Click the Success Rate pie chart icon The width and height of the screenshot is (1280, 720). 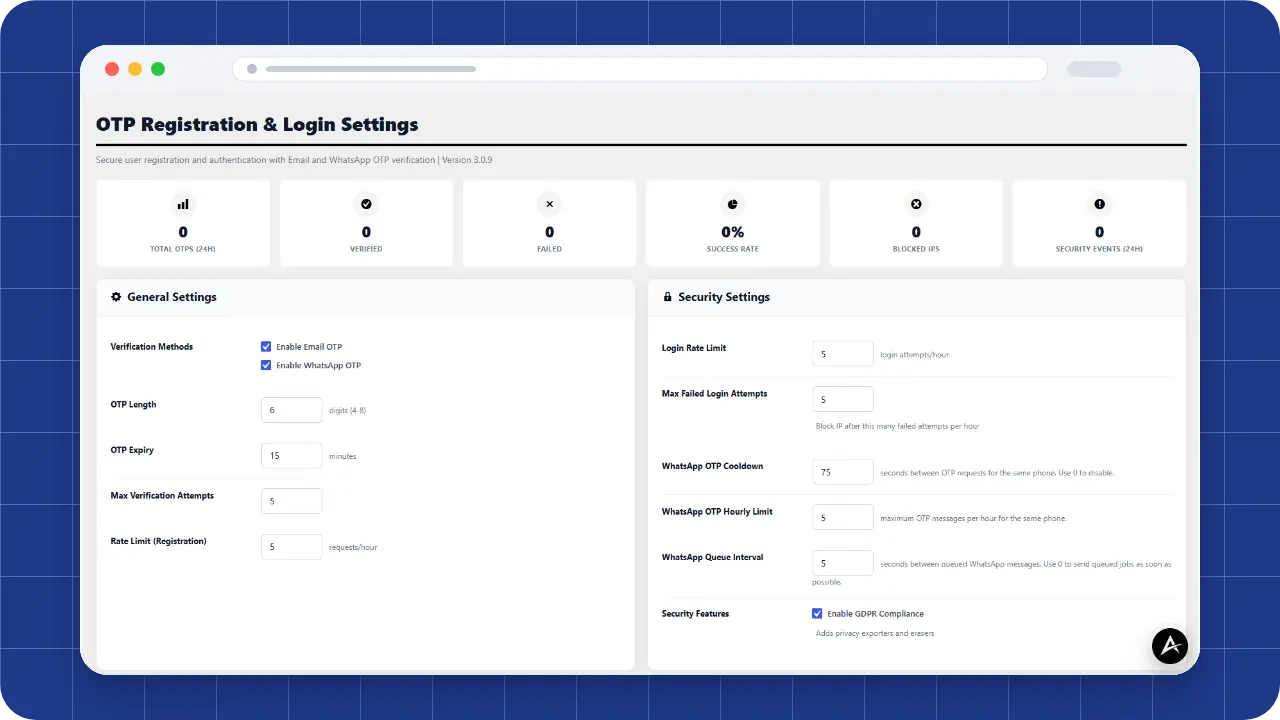733,204
